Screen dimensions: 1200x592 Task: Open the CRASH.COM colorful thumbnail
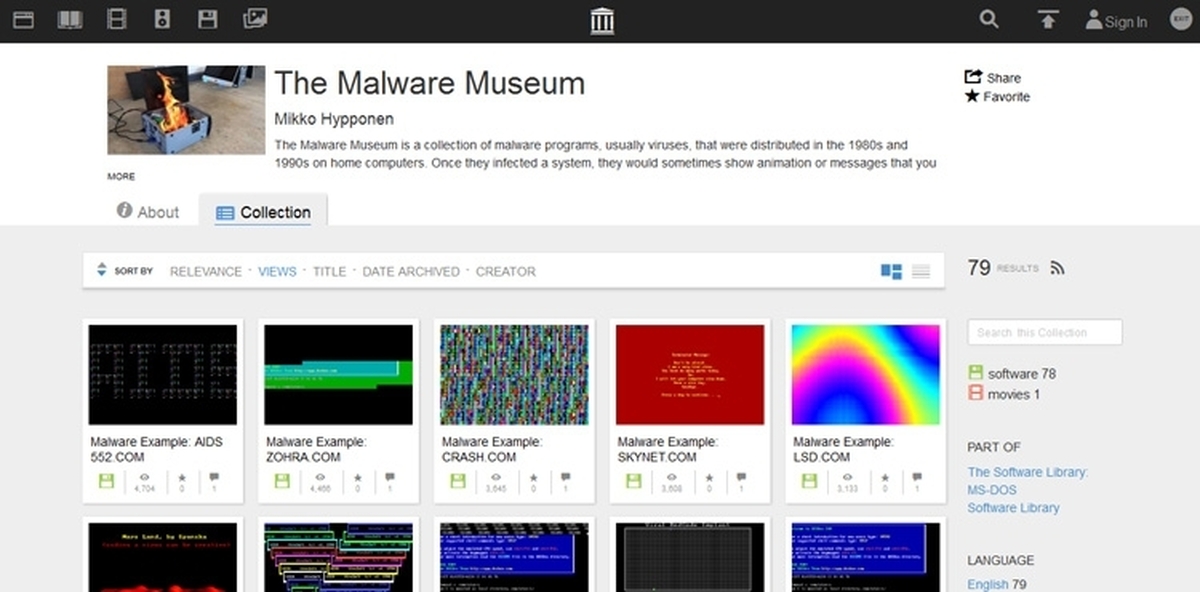click(514, 375)
